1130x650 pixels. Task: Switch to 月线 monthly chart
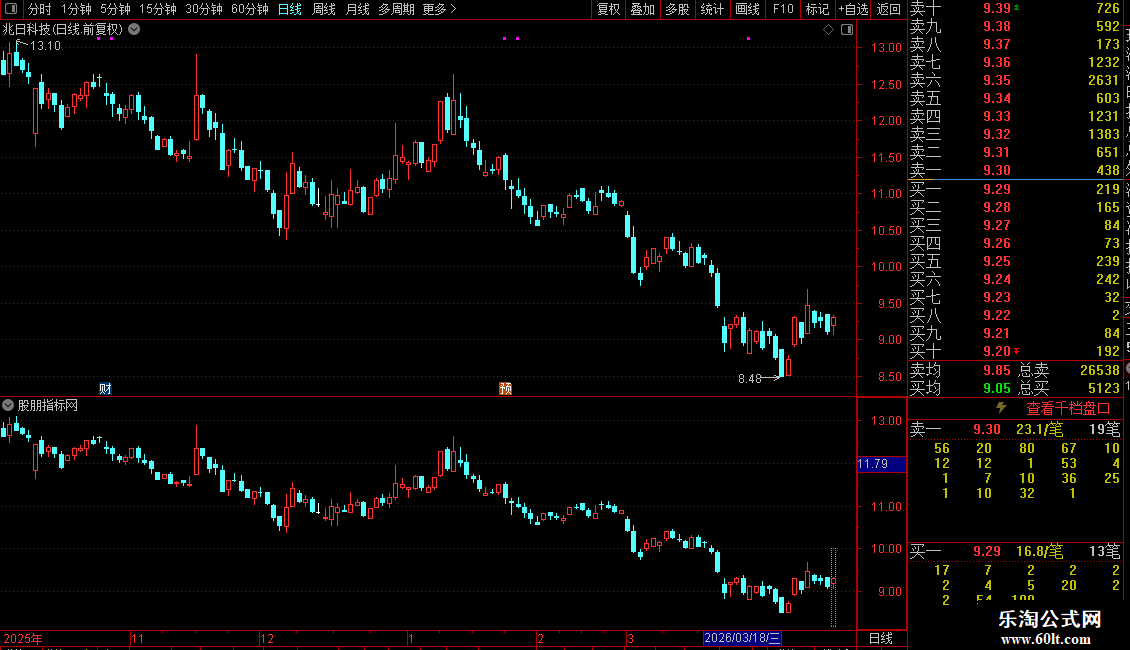[x=357, y=9]
